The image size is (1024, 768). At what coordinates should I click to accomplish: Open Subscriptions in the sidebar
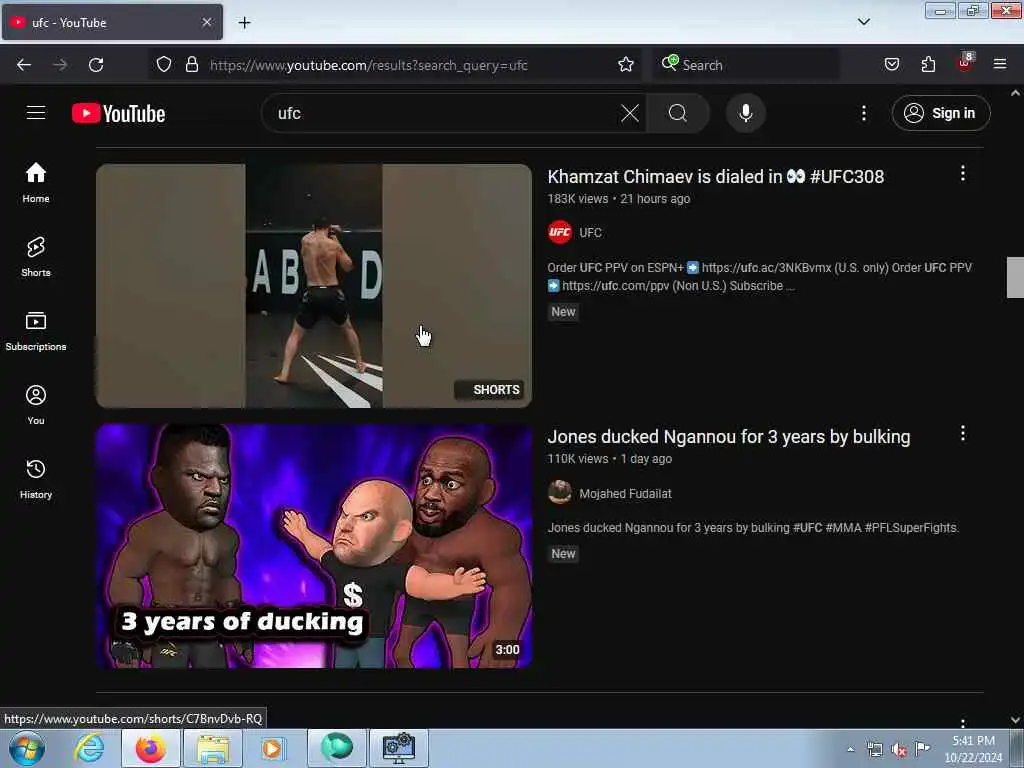[36, 331]
